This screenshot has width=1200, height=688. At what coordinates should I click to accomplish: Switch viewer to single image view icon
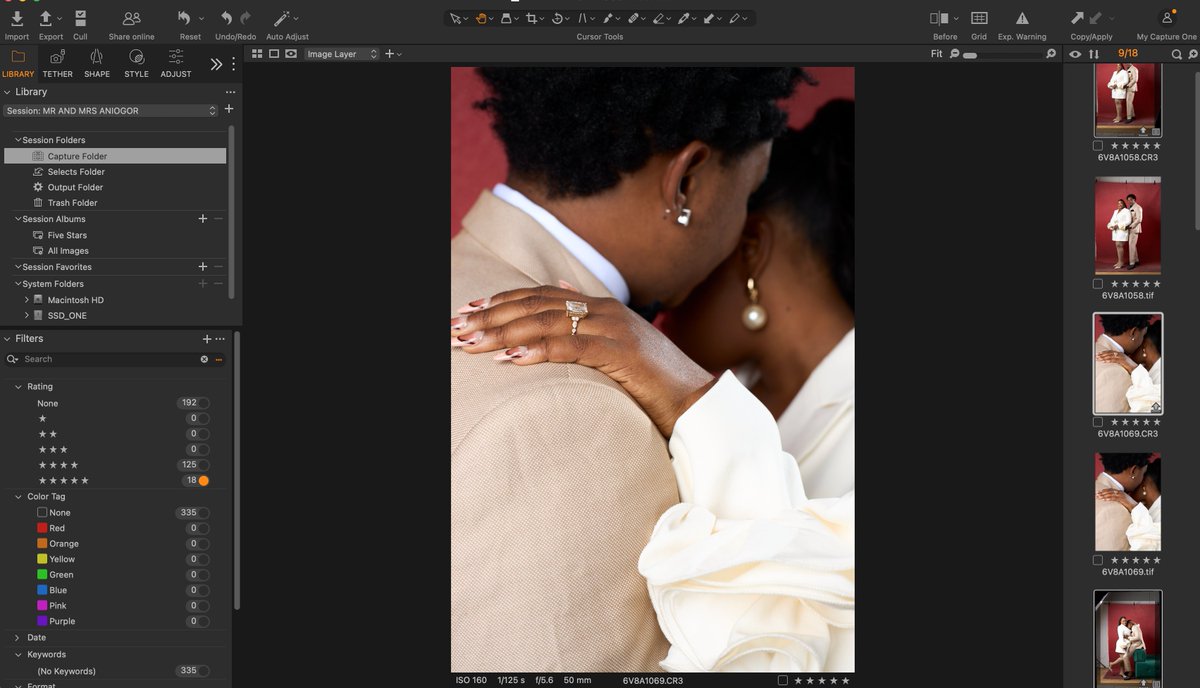click(274, 54)
